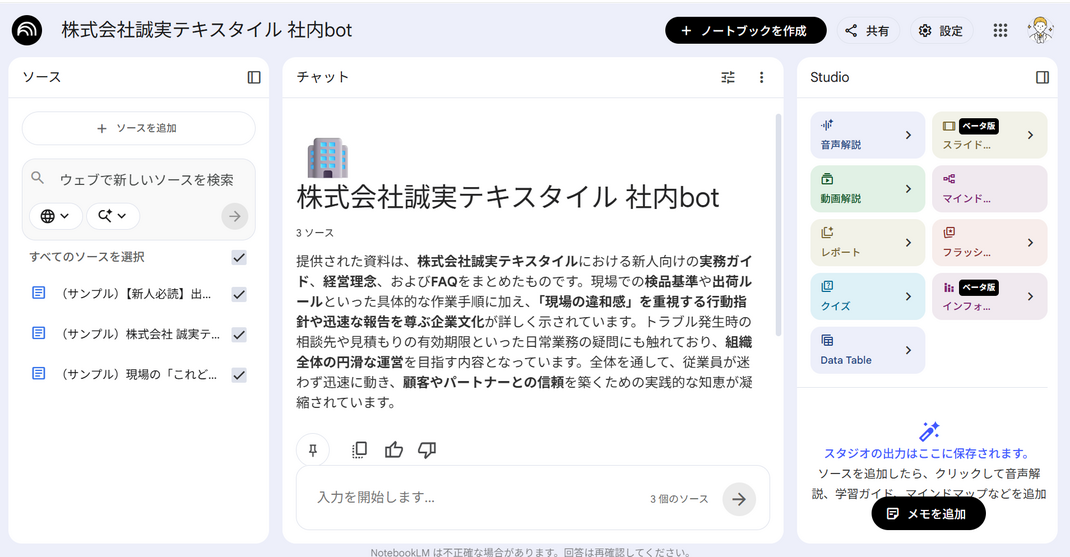Viewport: 1070px width, 557px height.
Task: Uncheck the 【新人必読】 source checkbox
Action: pos(239,294)
